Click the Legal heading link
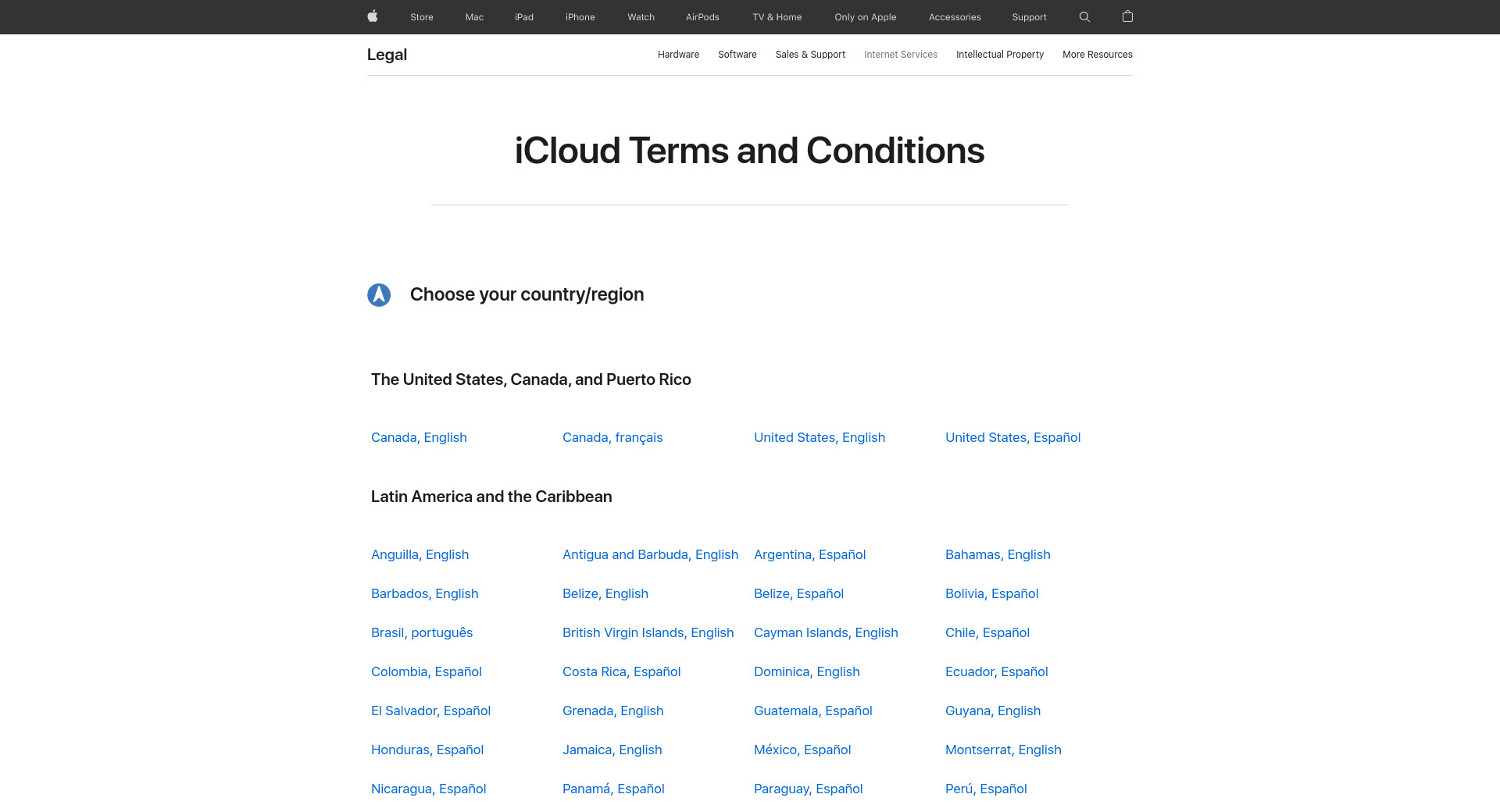This screenshot has height=812, width=1500. coord(387,55)
